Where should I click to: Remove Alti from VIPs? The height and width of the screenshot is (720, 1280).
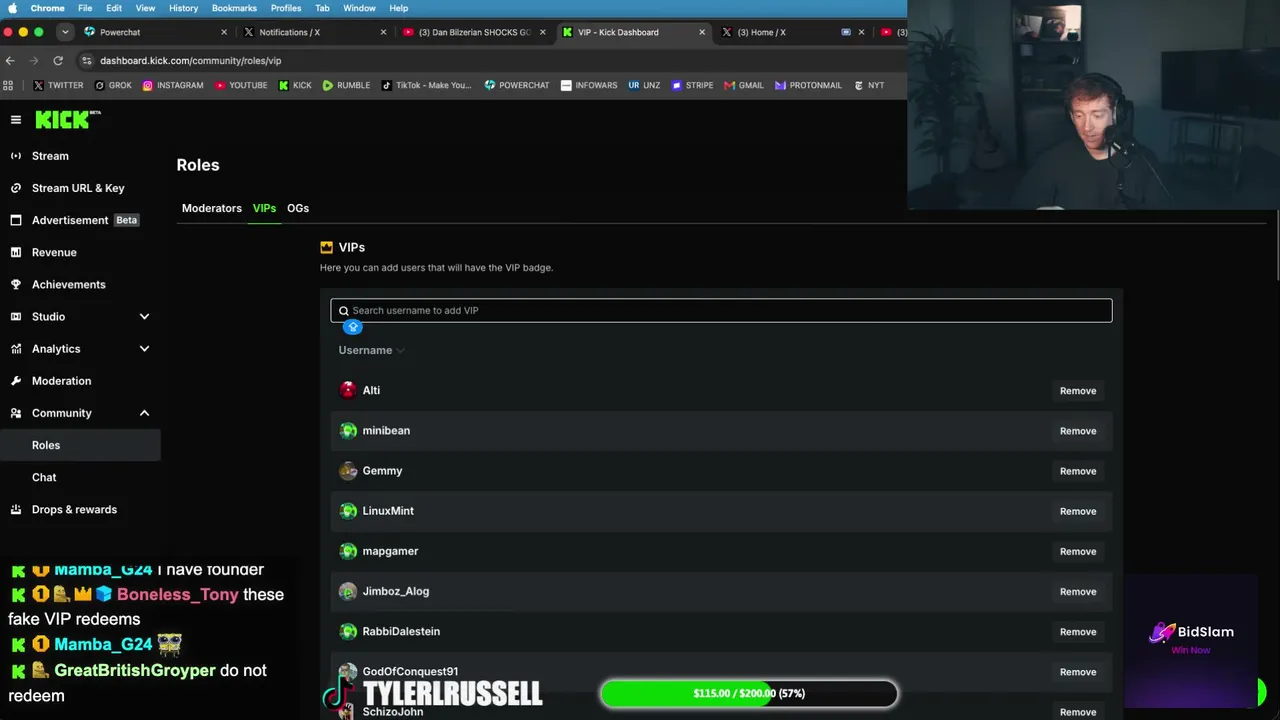pos(1078,391)
